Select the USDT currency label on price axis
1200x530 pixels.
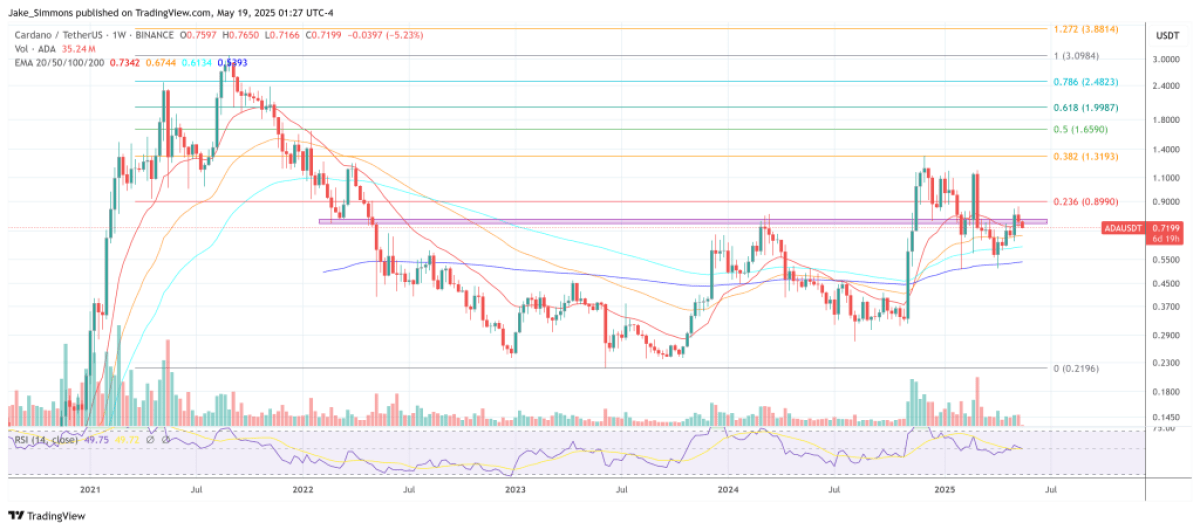point(1167,36)
